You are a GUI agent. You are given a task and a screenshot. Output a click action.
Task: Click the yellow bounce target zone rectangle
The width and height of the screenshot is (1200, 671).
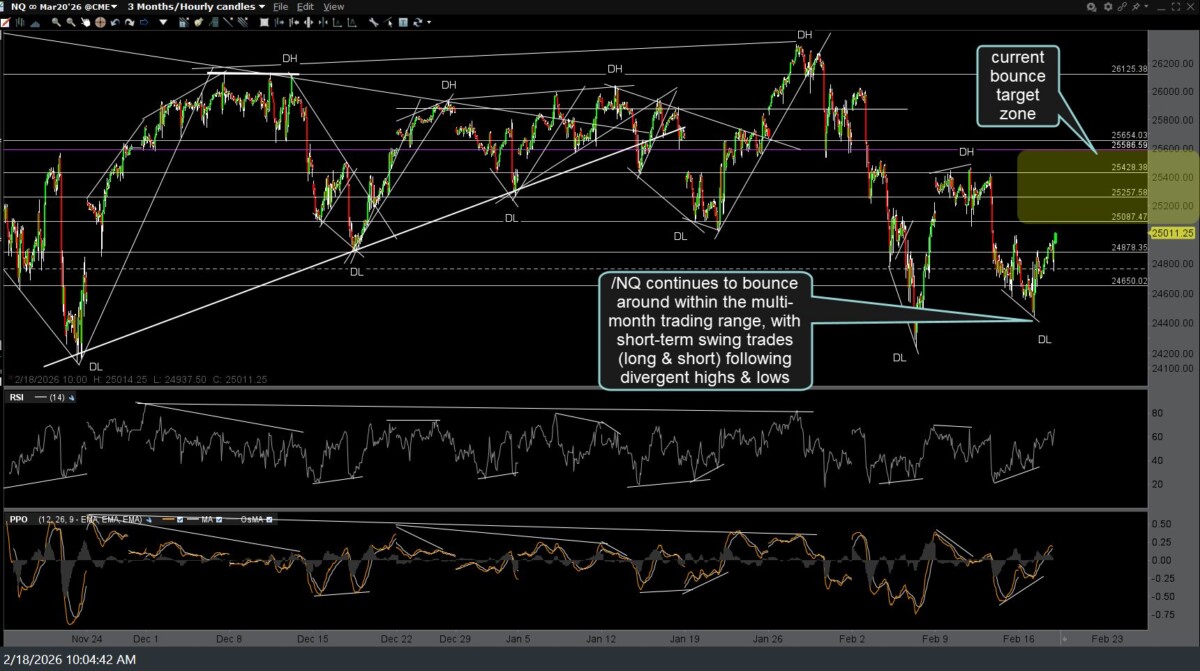pyautogui.click(x=1107, y=186)
